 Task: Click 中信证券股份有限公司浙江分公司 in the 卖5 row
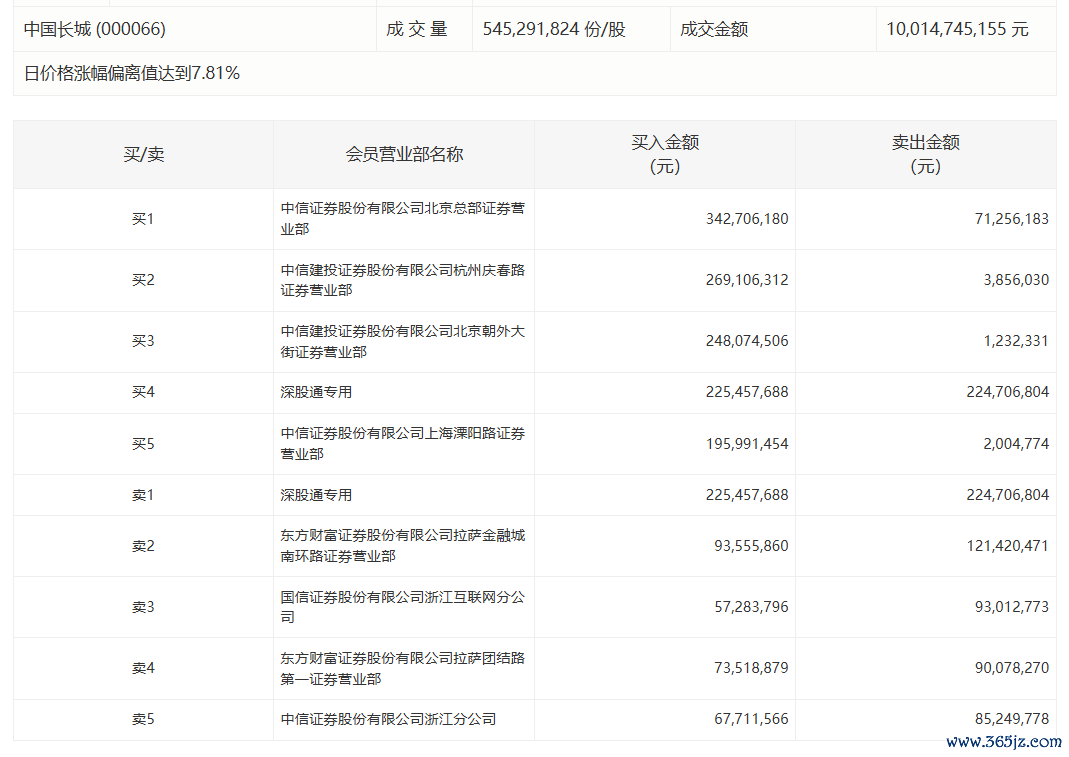click(x=388, y=719)
